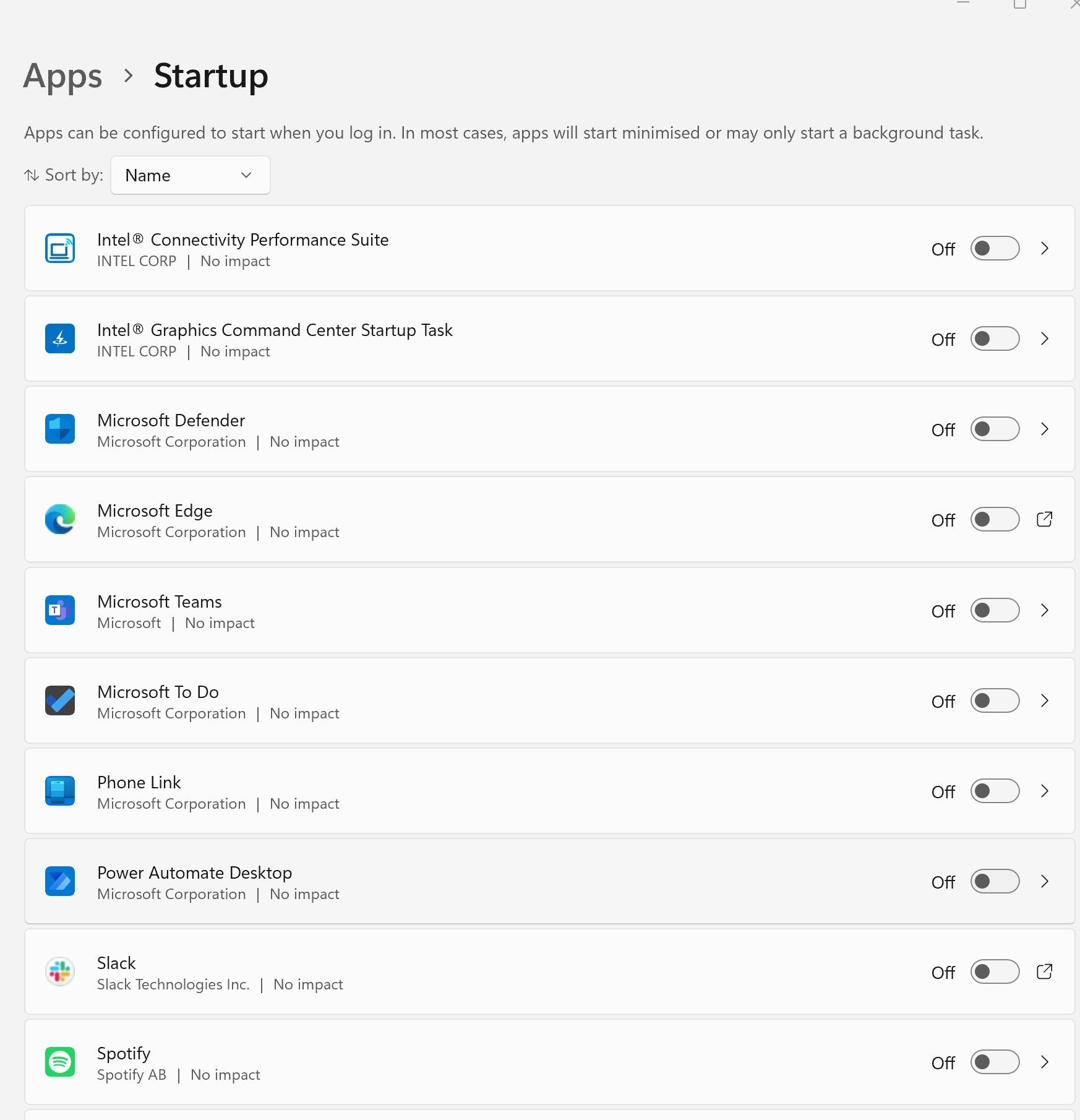Viewport: 1080px width, 1120px height.
Task: Click the Slack logo icon
Action: pyautogui.click(x=60, y=971)
